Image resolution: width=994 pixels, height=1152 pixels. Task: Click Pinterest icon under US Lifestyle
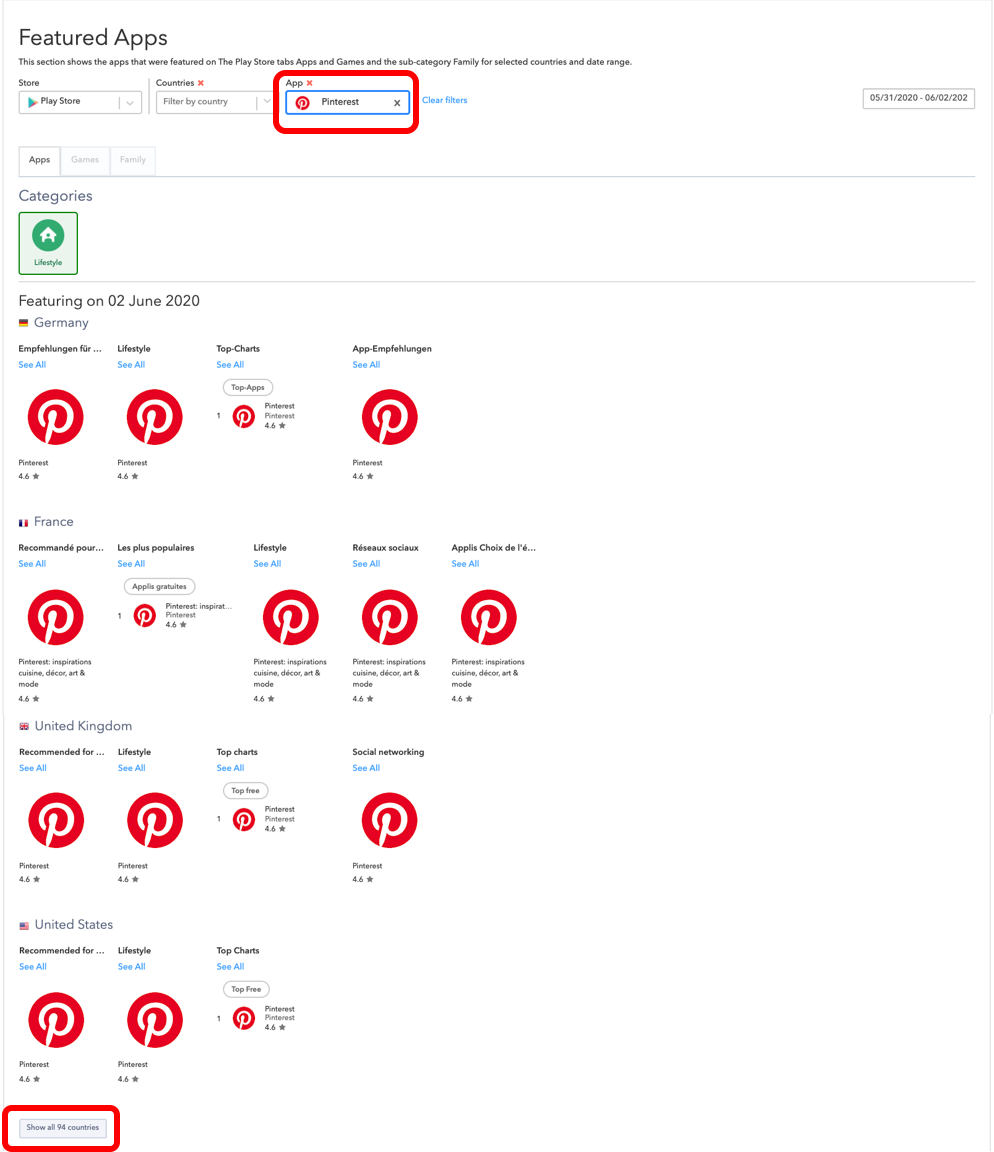point(155,1020)
